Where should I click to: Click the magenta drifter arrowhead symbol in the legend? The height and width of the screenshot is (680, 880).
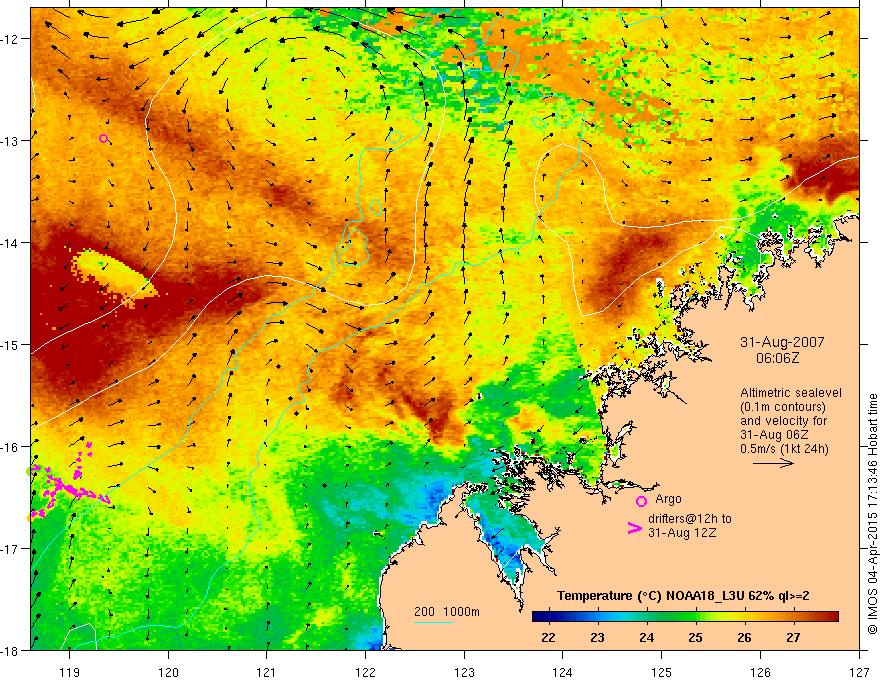(x=634, y=528)
